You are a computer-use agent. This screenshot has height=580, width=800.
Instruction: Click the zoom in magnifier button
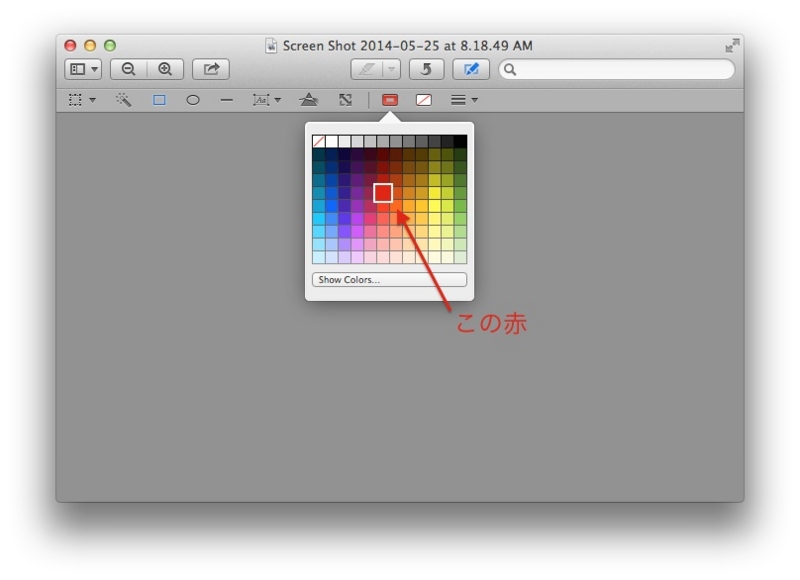click(165, 69)
